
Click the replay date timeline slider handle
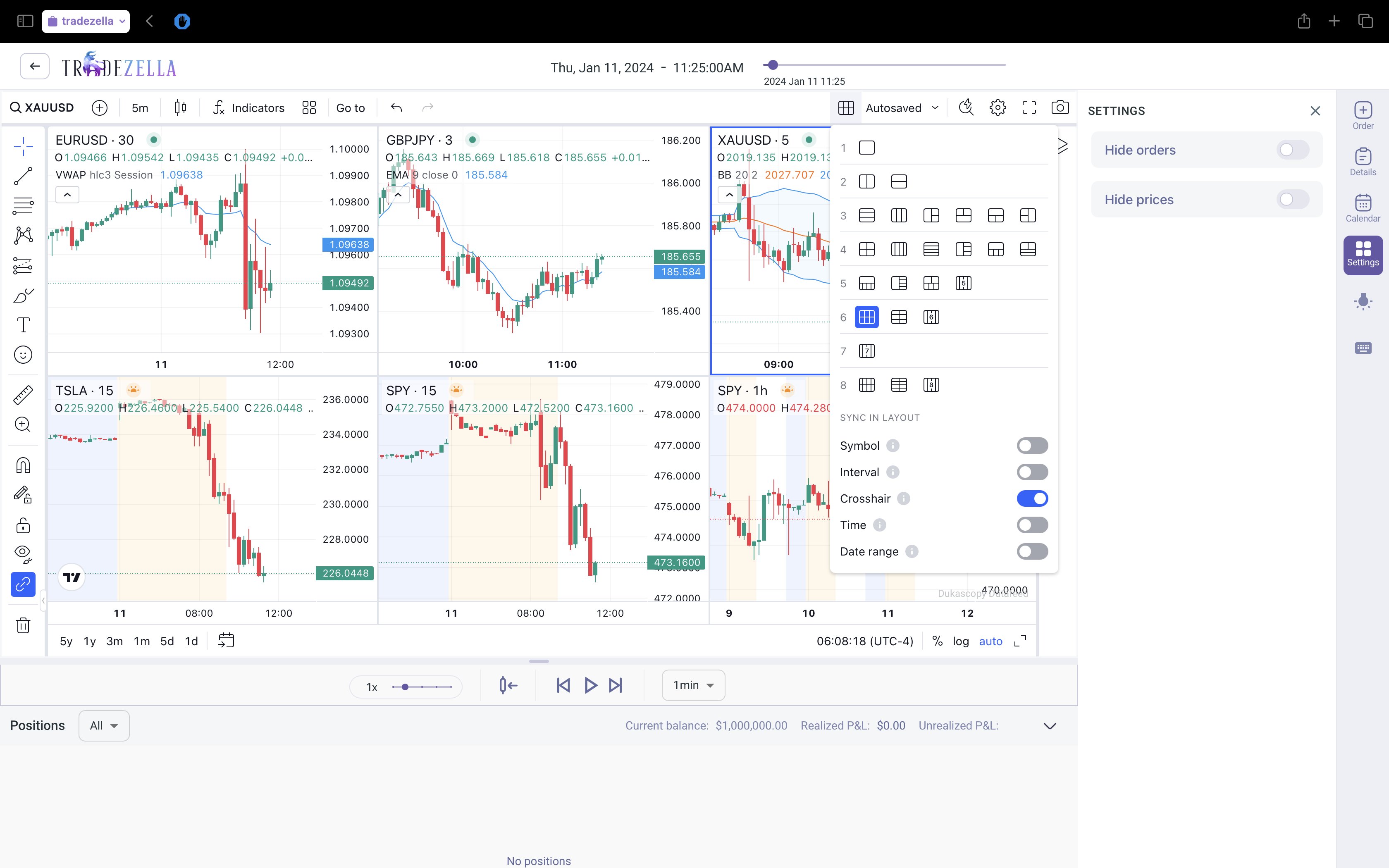pos(773,65)
